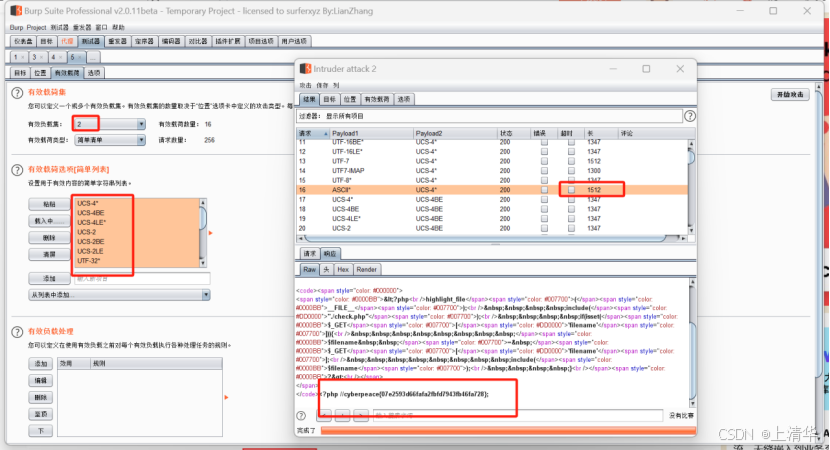Screen dimensions: 830x450
Task: Tick the 超时 timeout checkbox in highlighted row 16
Action: click(x=571, y=190)
